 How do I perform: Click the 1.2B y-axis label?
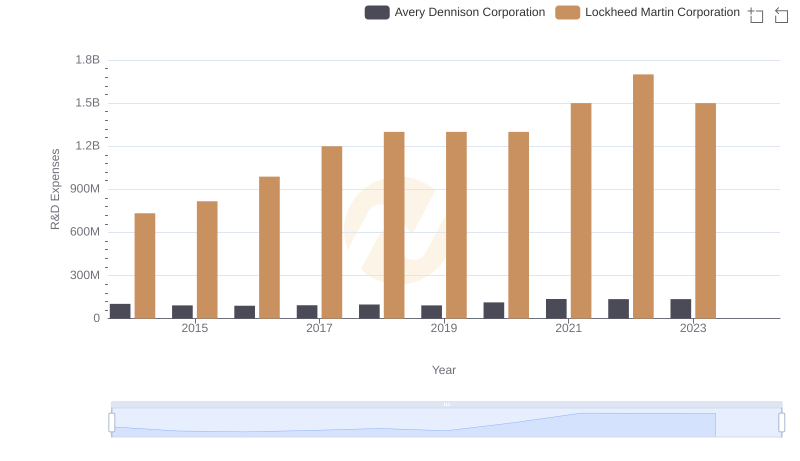coord(88,146)
